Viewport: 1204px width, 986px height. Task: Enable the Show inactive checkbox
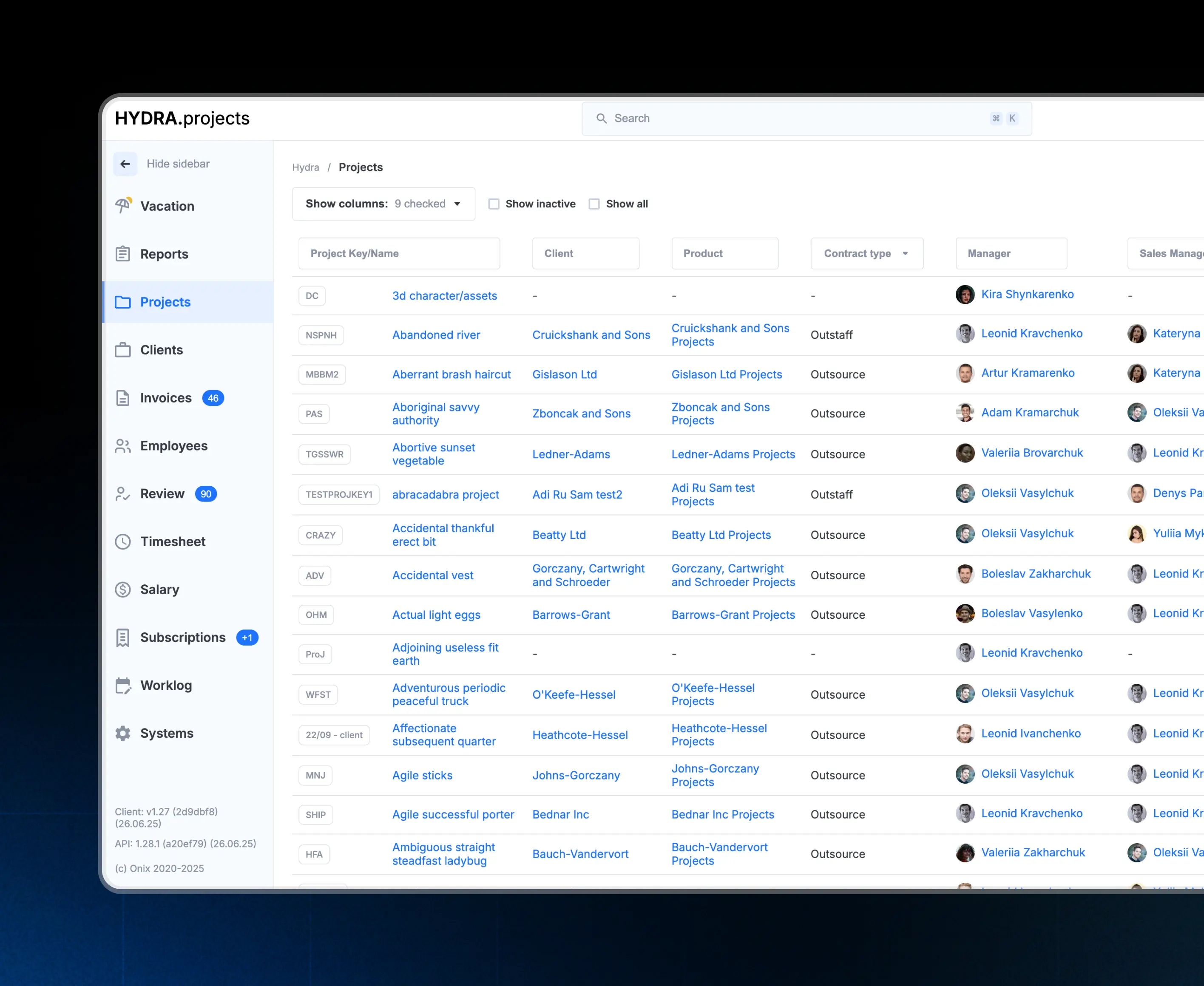click(x=494, y=204)
